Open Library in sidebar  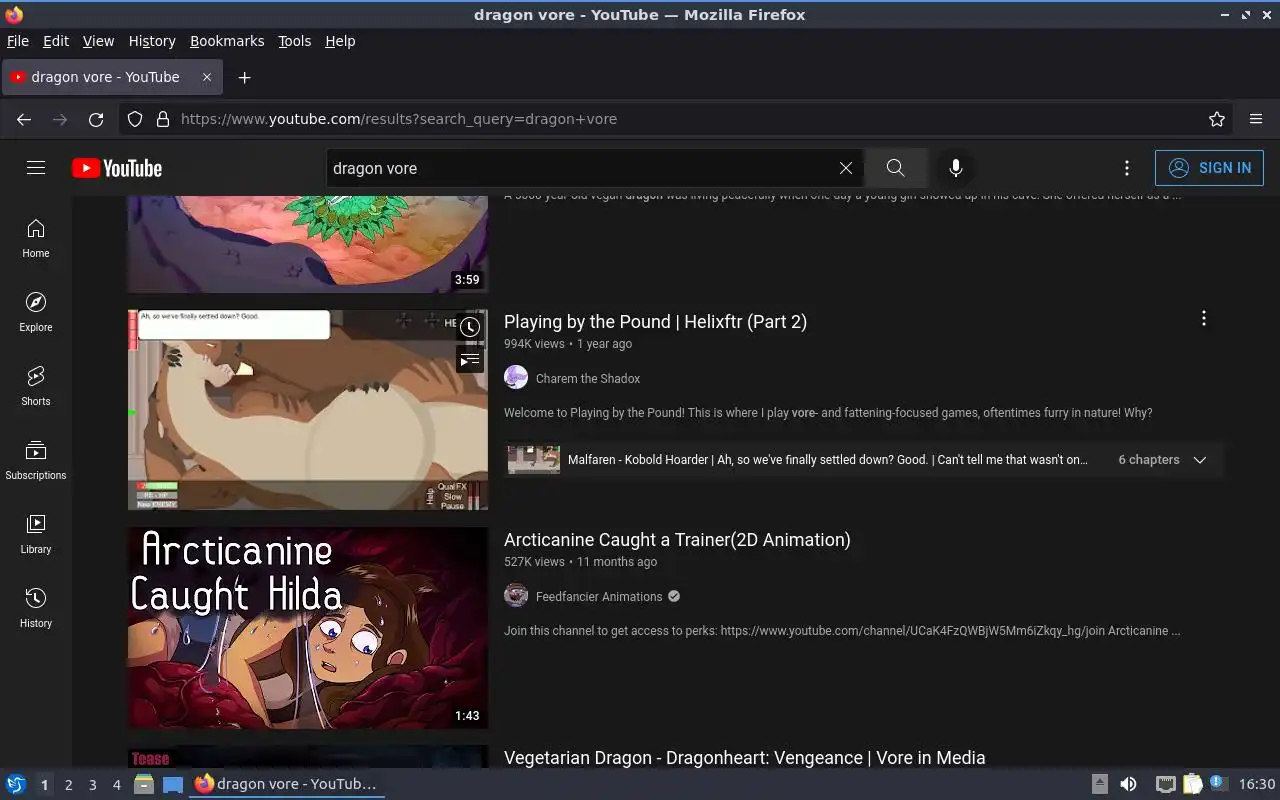(x=36, y=535)
